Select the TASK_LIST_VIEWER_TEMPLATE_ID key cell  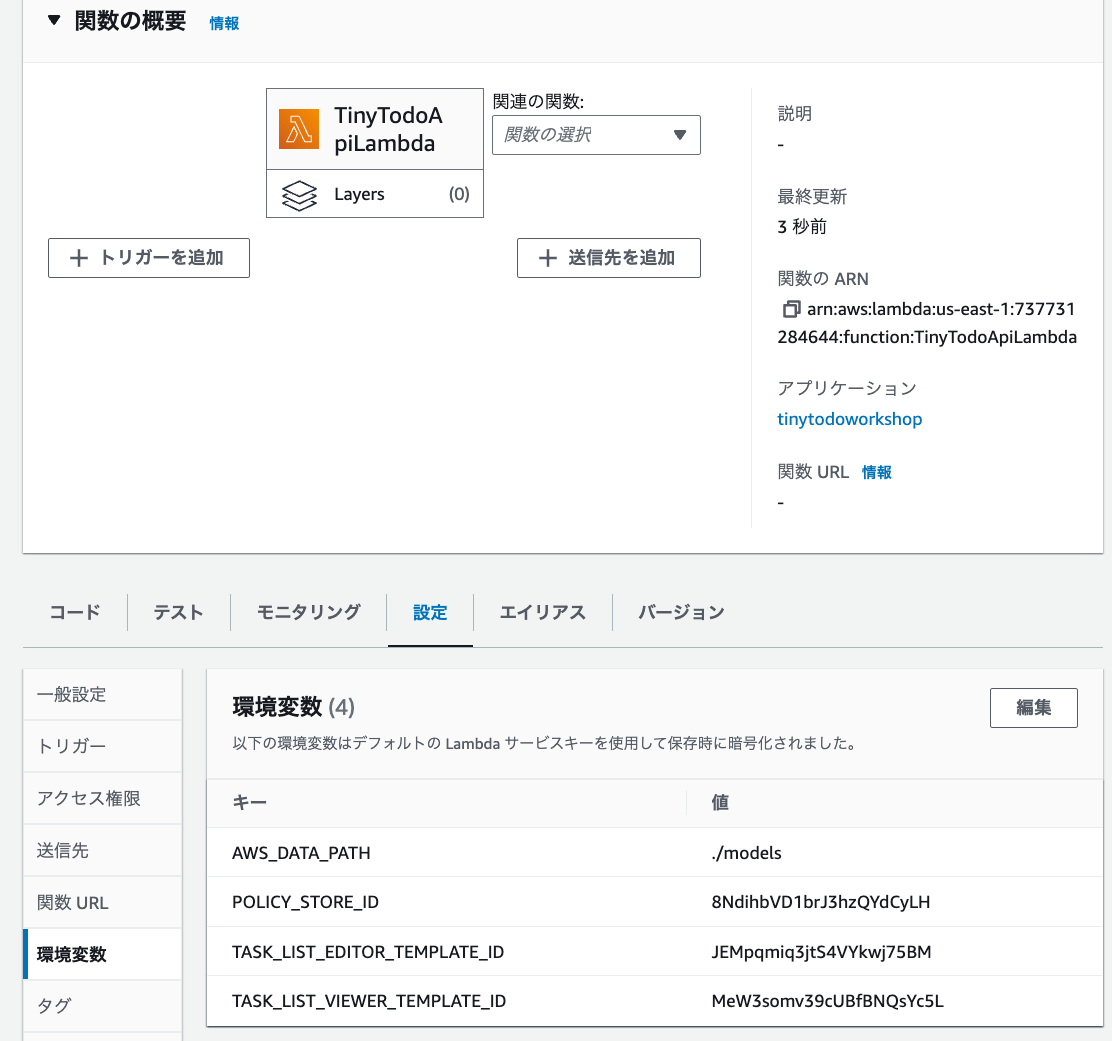pos(369,1001)
